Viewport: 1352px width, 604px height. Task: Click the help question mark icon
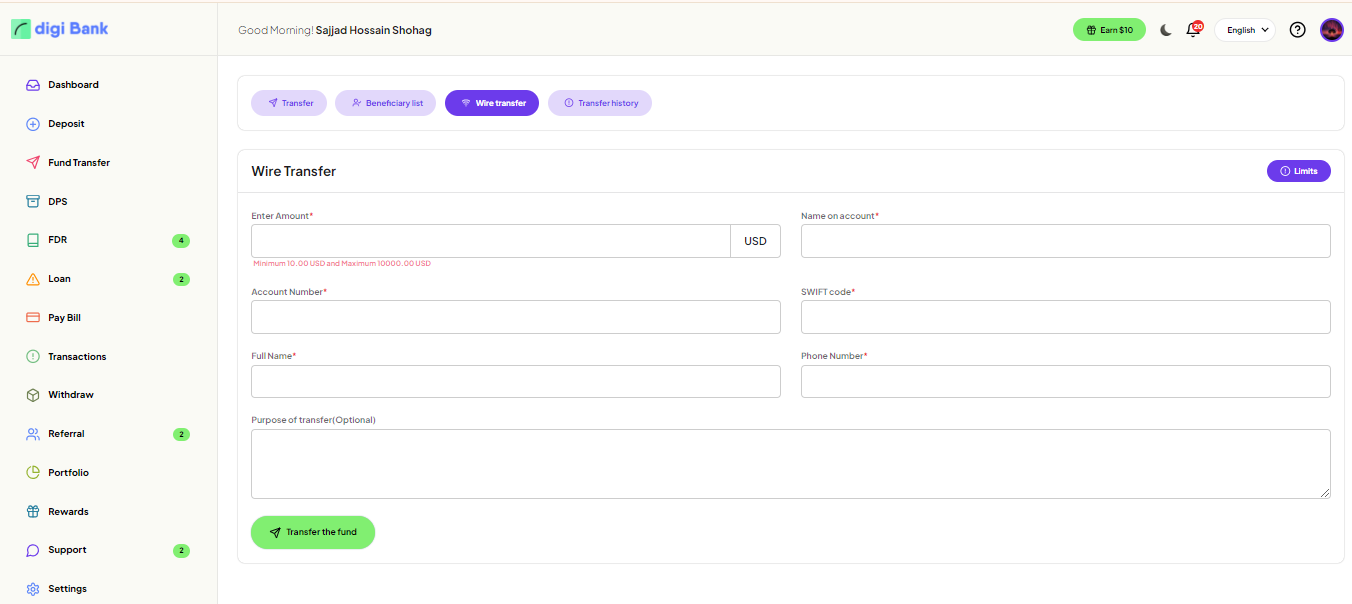(x=1297, y=30)
